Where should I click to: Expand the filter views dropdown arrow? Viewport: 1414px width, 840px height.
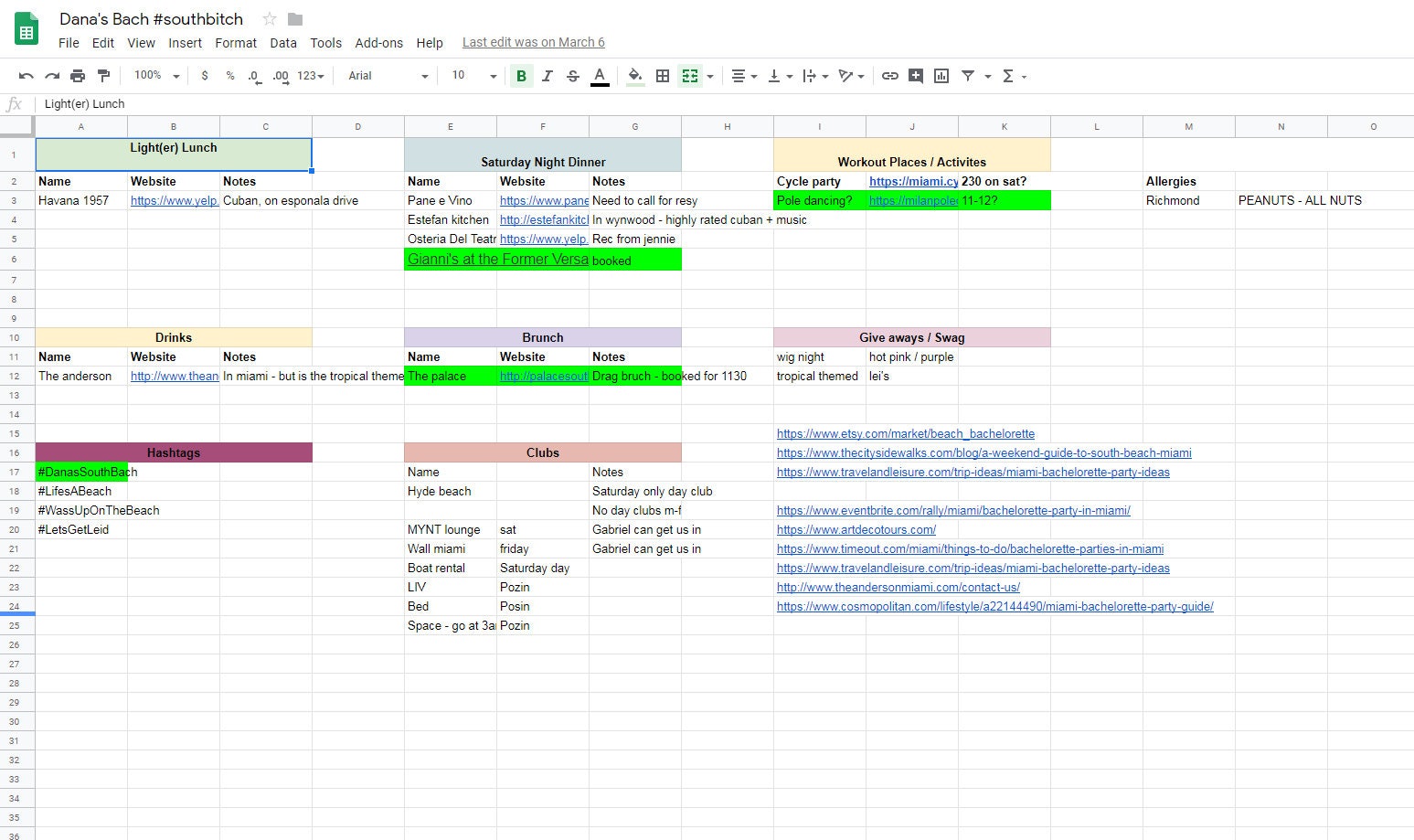point(988,76)
